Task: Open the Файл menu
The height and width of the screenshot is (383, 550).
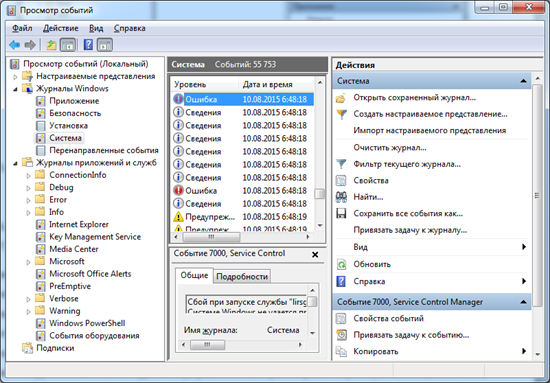Action: [22, 28]
